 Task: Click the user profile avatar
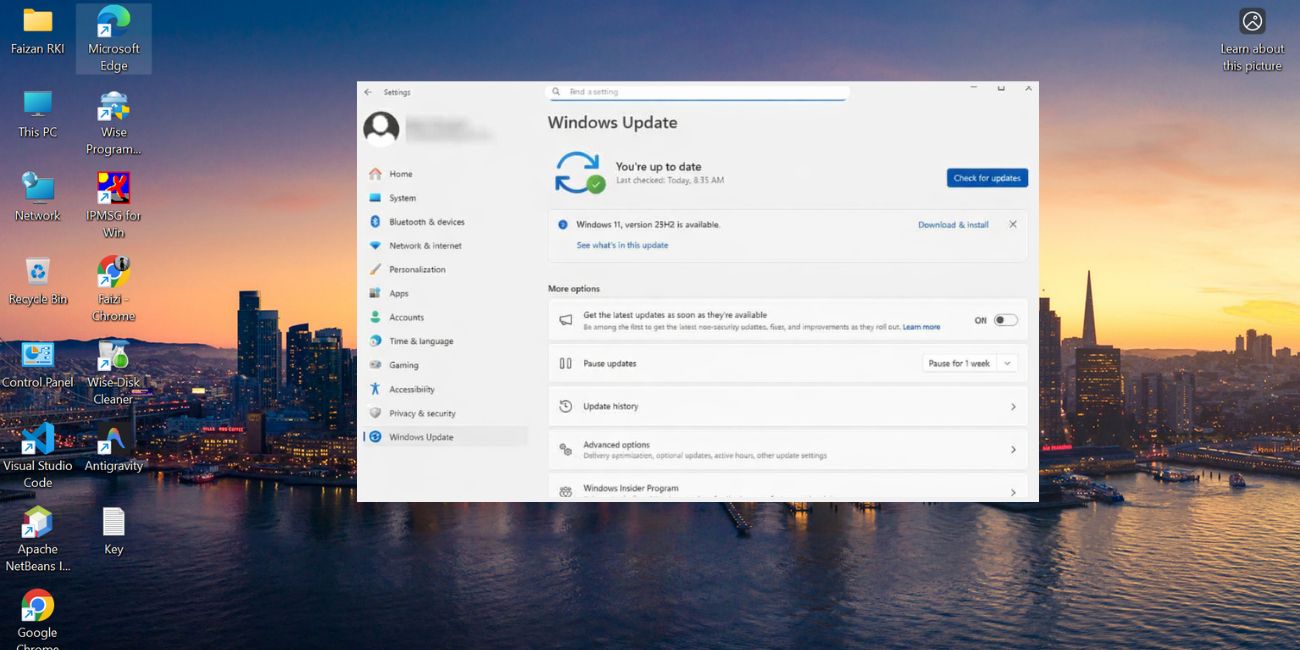tap(381, 129)
